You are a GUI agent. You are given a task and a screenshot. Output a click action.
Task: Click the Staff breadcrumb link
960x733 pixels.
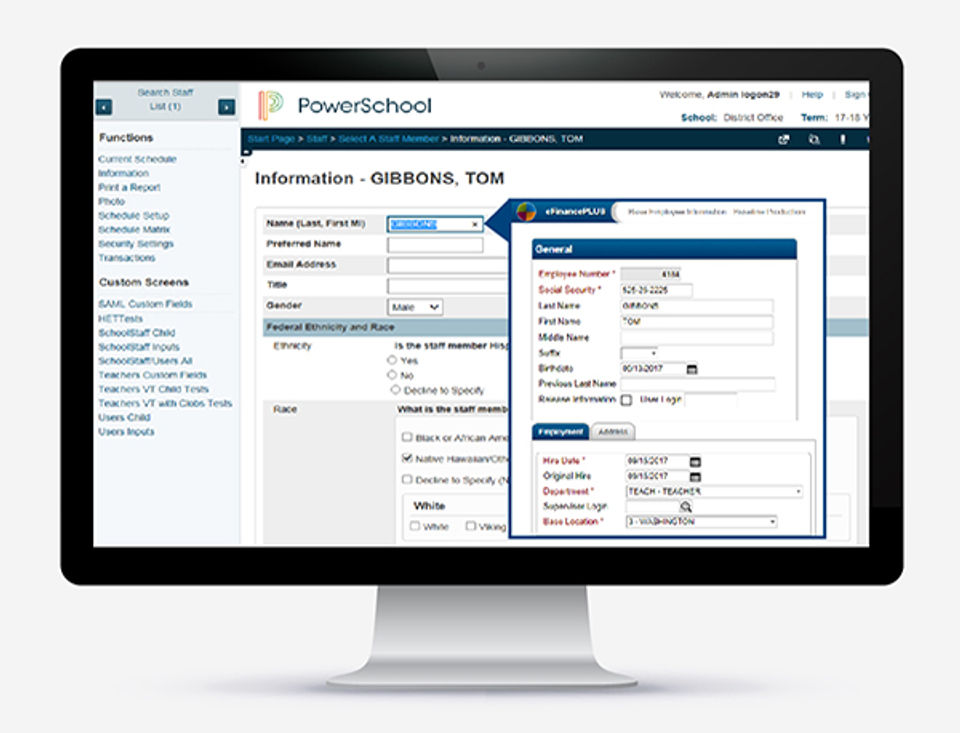click(x=317, y=139)
